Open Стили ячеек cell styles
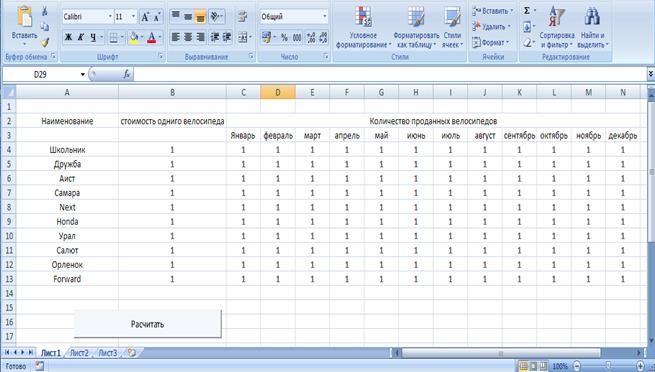The height and width of the screenshot is (372, 655). click(452, 28)
